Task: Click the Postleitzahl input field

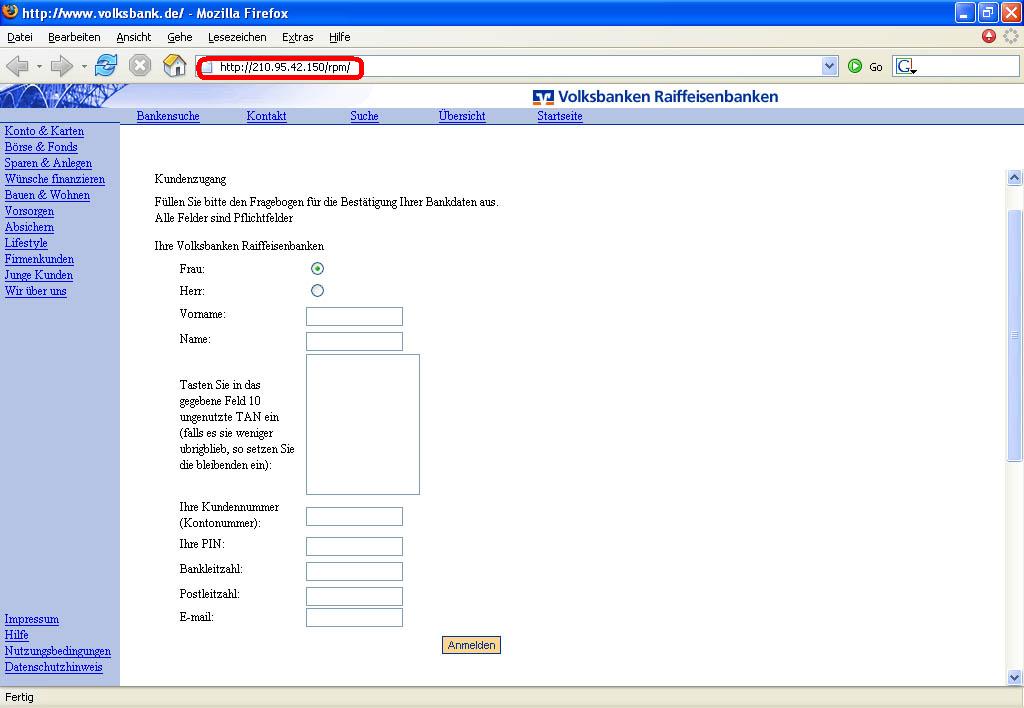Action: coord(355,596)
